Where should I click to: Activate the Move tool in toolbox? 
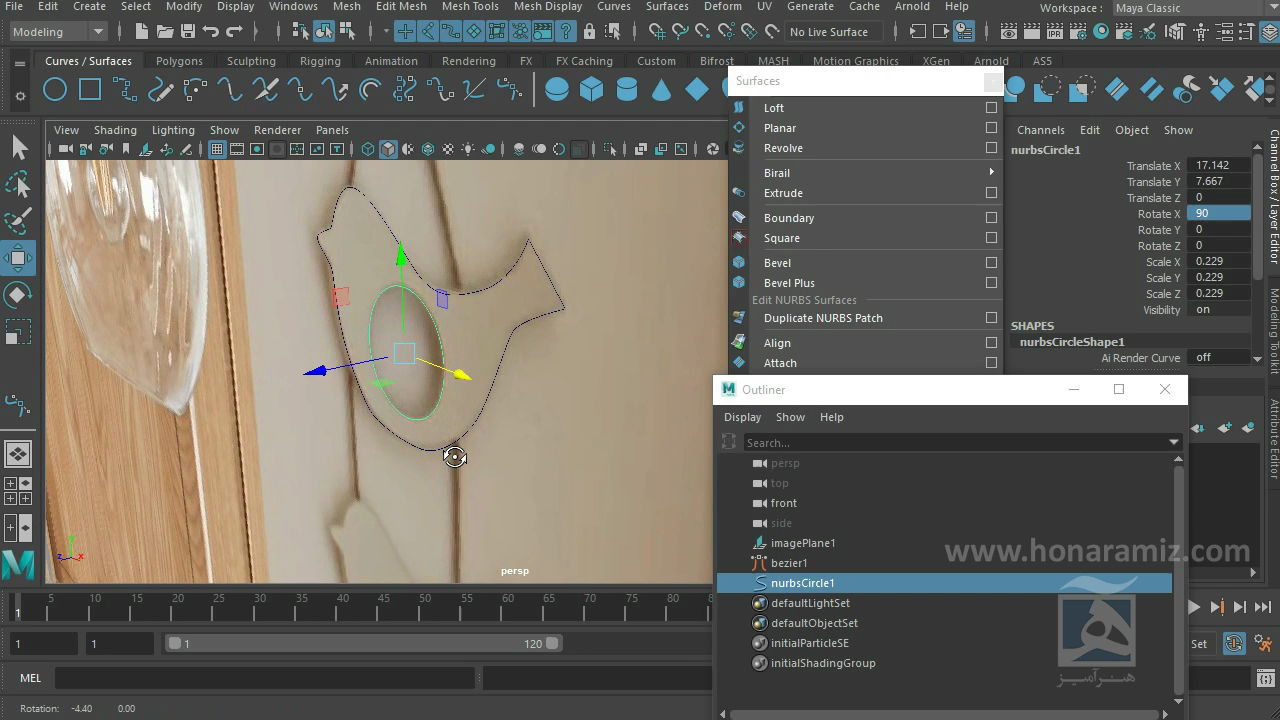coord(18,258)
